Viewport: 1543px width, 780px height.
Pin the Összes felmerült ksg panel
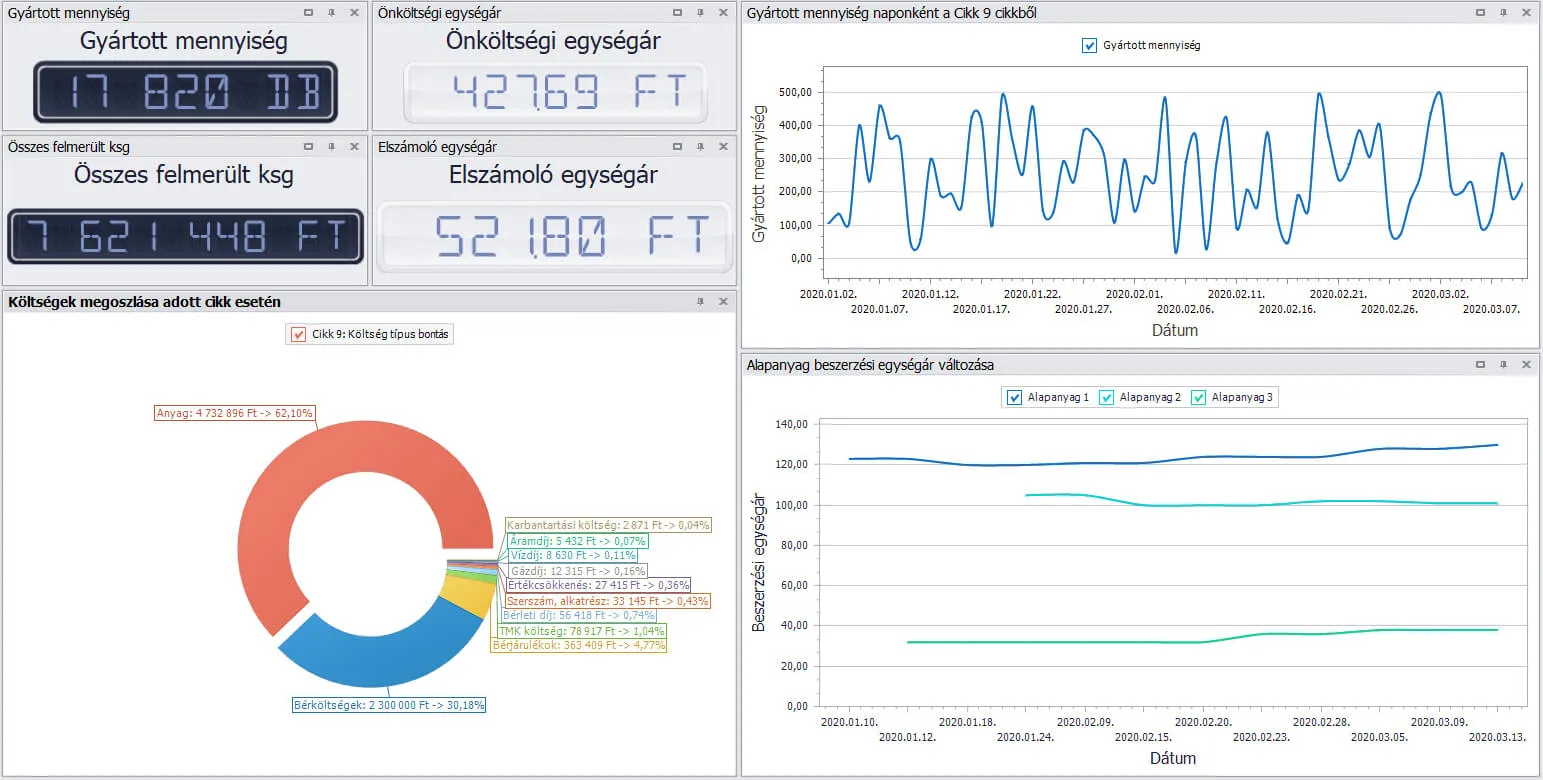331,147
